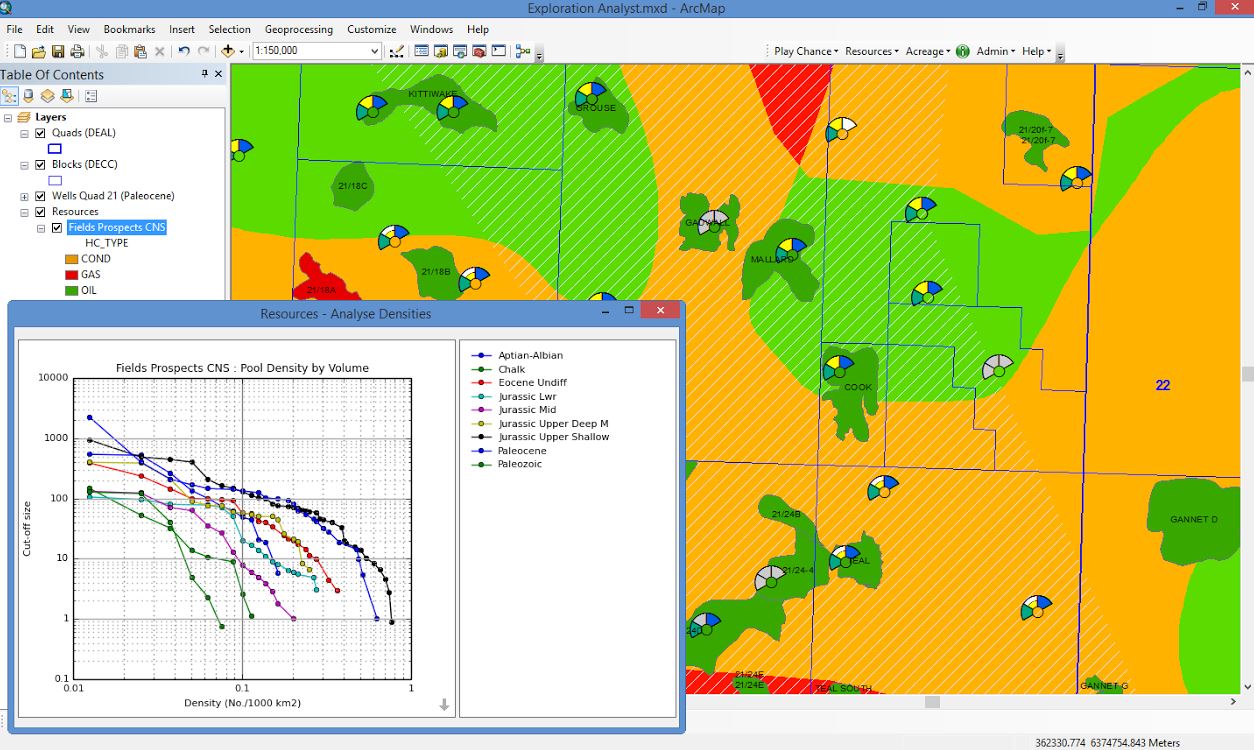Click the Undo toolbar icon
1254x750 pixels.
click(x=183, y=50)
